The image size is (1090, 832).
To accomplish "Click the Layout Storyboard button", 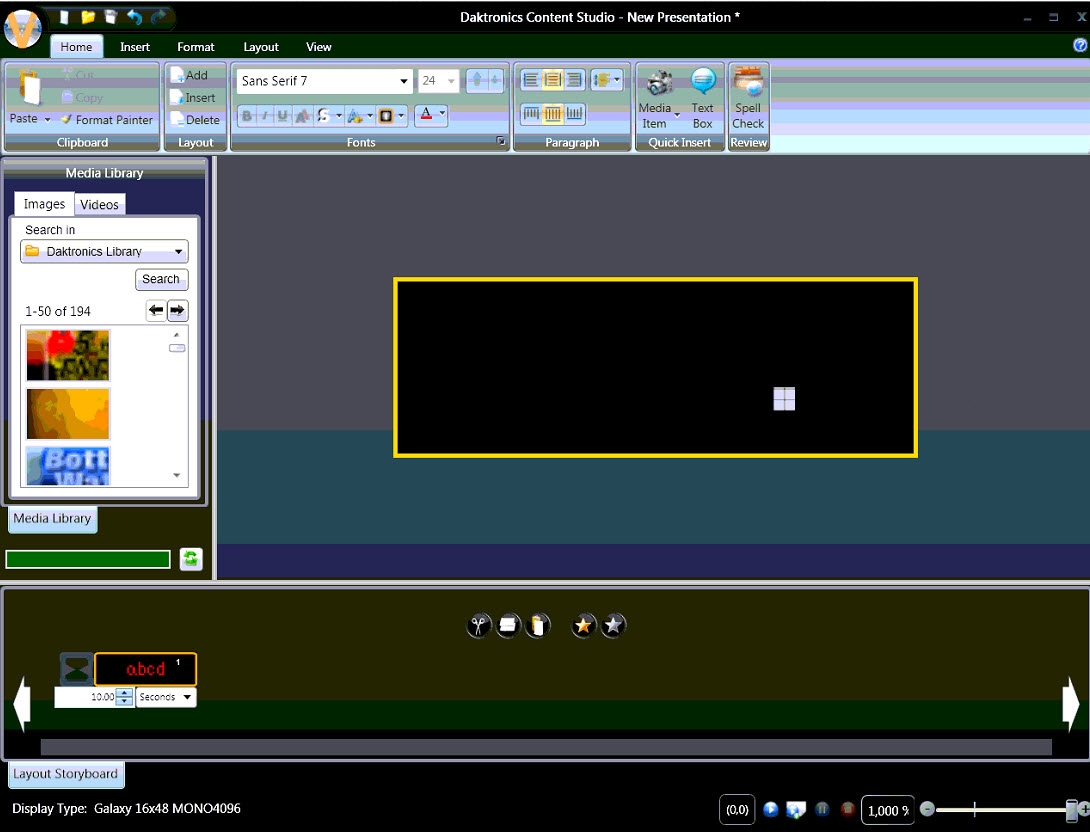I will coord(66,774).
